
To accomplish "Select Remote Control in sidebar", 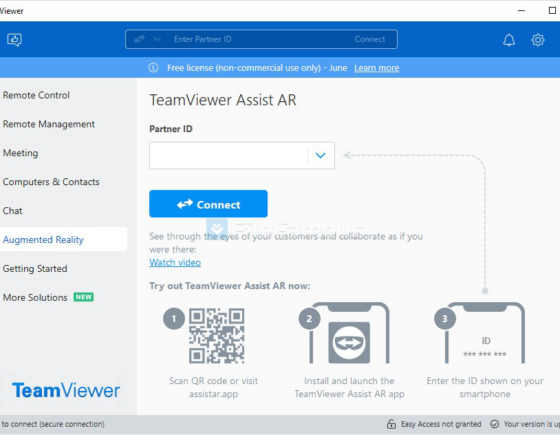I will [36, 95].
